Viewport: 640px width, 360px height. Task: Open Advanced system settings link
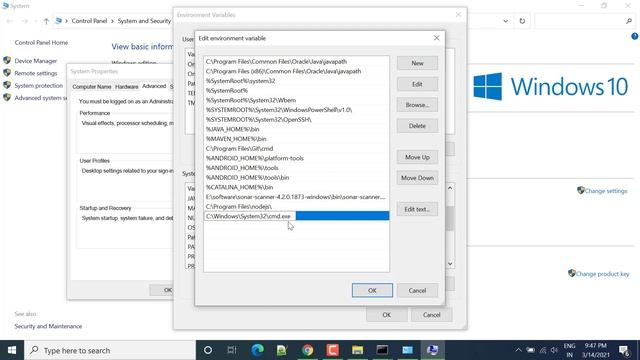(40, 98)
